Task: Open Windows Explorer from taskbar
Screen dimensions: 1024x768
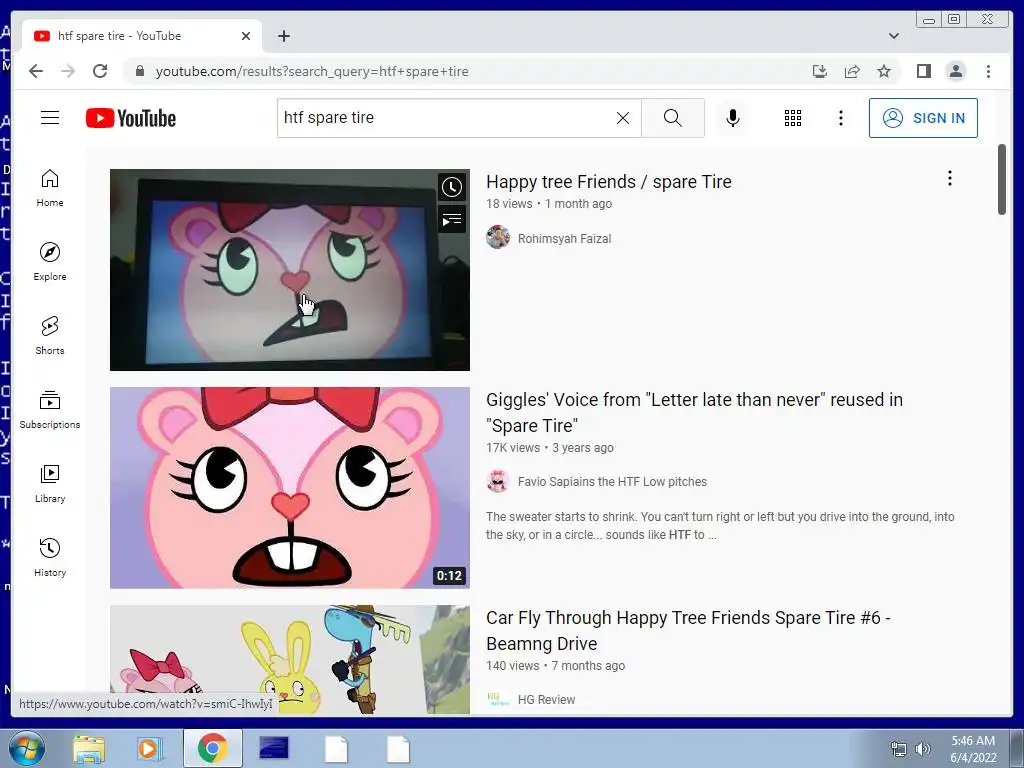Action: (x=88, y=749)
